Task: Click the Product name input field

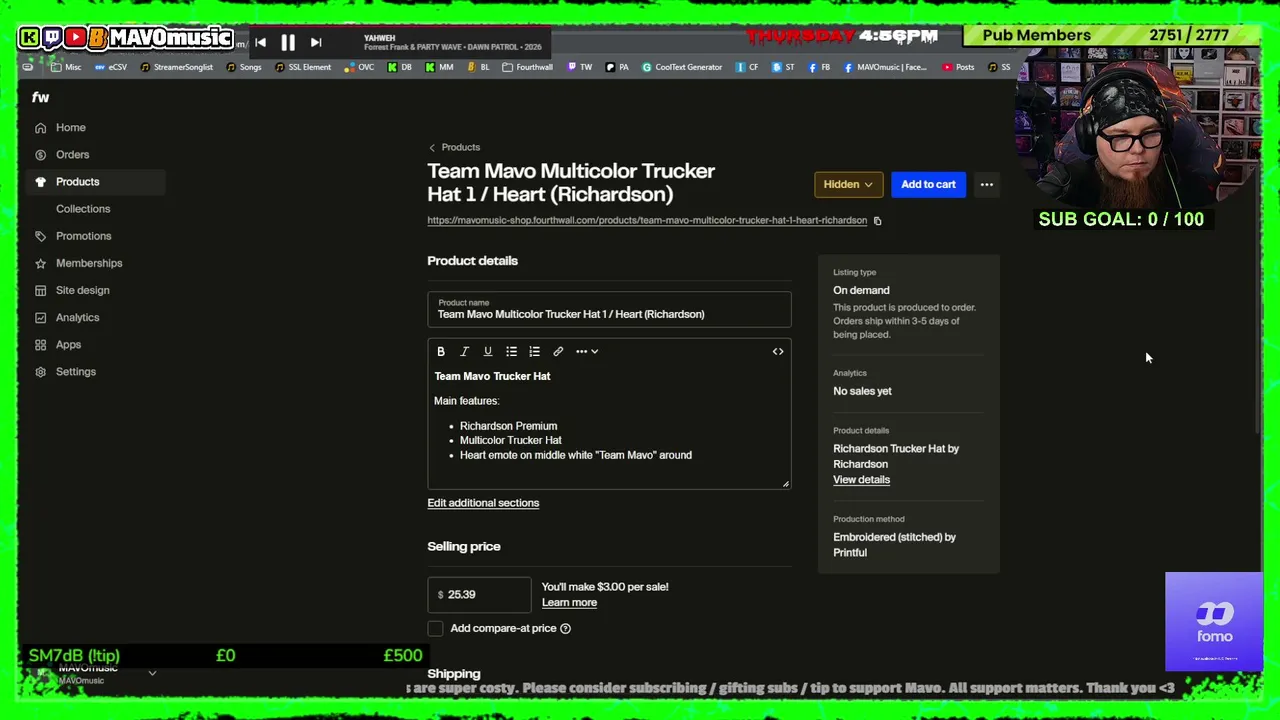Action: pos(609,309)
